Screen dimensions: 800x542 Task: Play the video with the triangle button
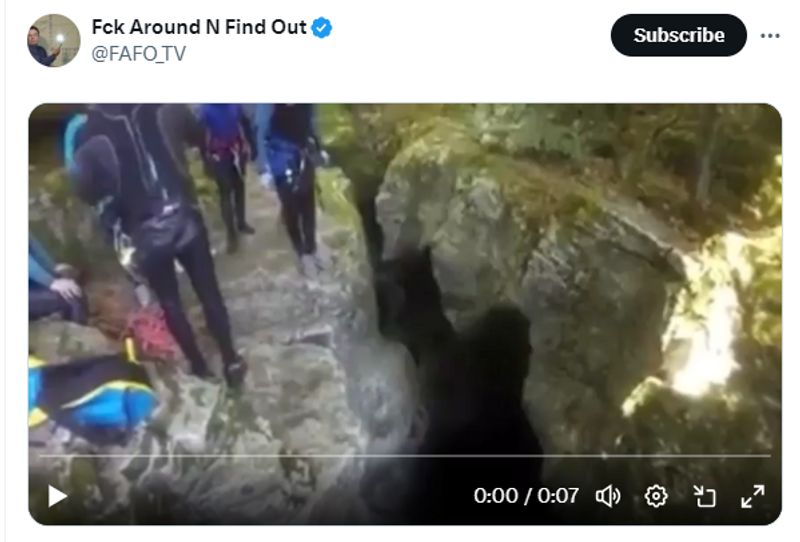tap(57, 496)
